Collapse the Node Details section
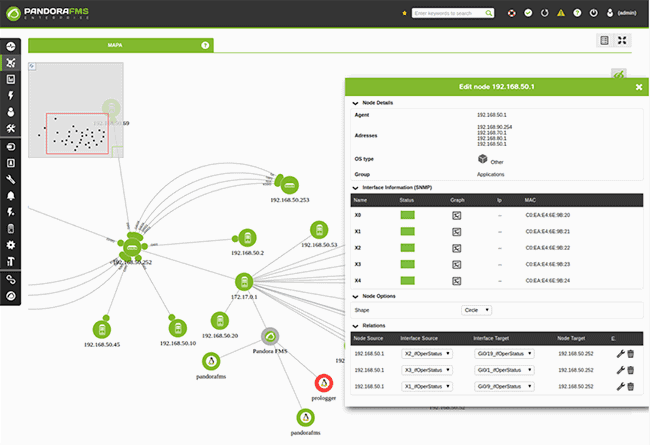The width and height of the screenshot is (650, 445). pos(355,103)
